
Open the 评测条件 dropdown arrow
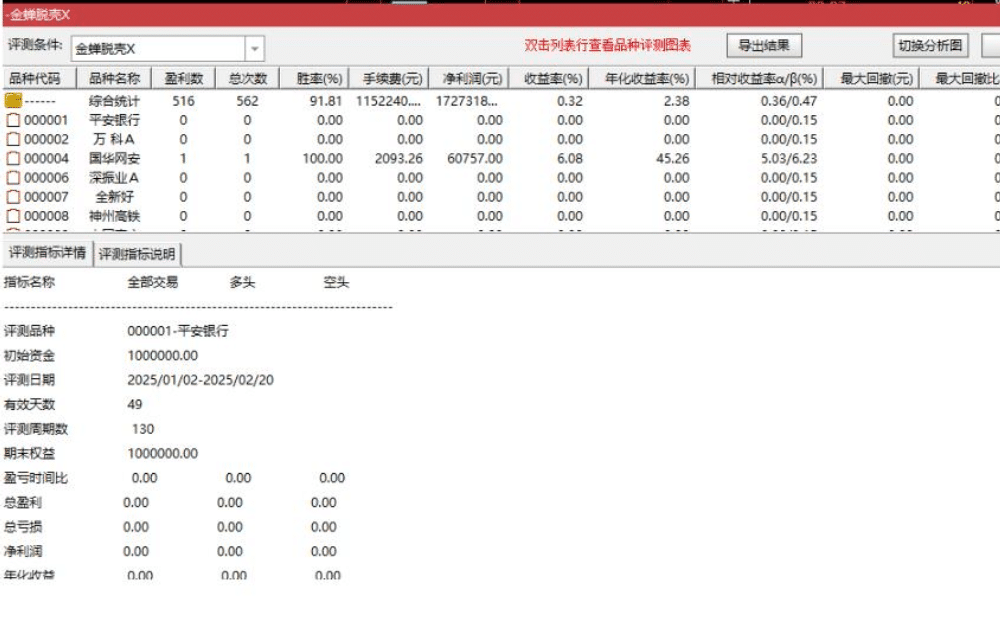[x=254, y=48]
